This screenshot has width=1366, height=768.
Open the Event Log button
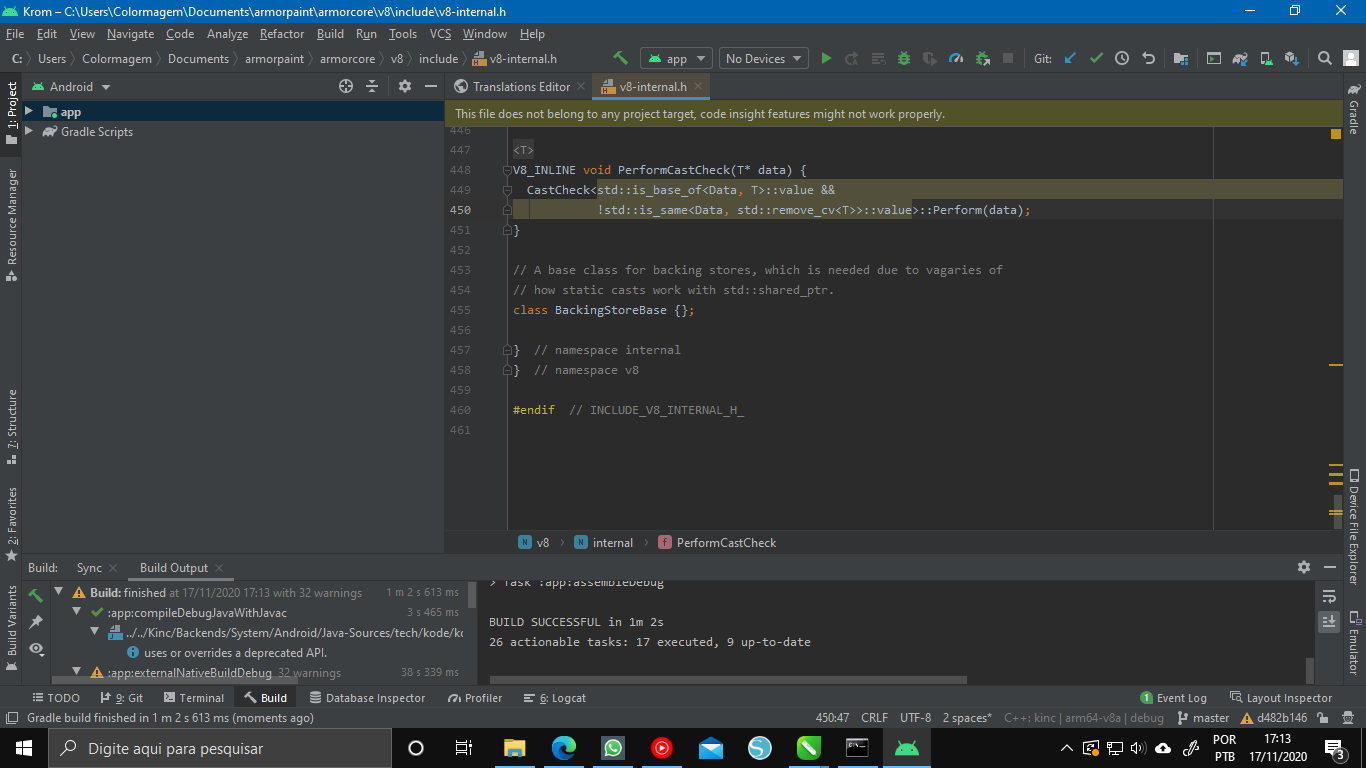1174,698
